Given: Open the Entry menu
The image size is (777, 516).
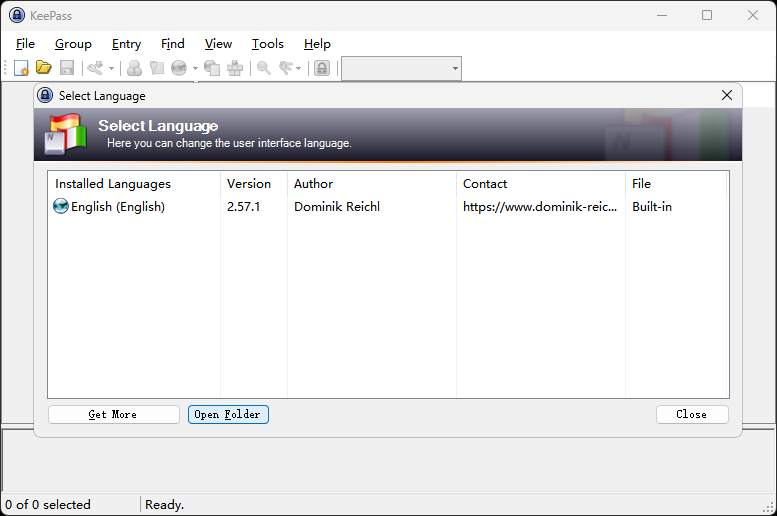Looking at the screenshot, I should pos(126,44).
